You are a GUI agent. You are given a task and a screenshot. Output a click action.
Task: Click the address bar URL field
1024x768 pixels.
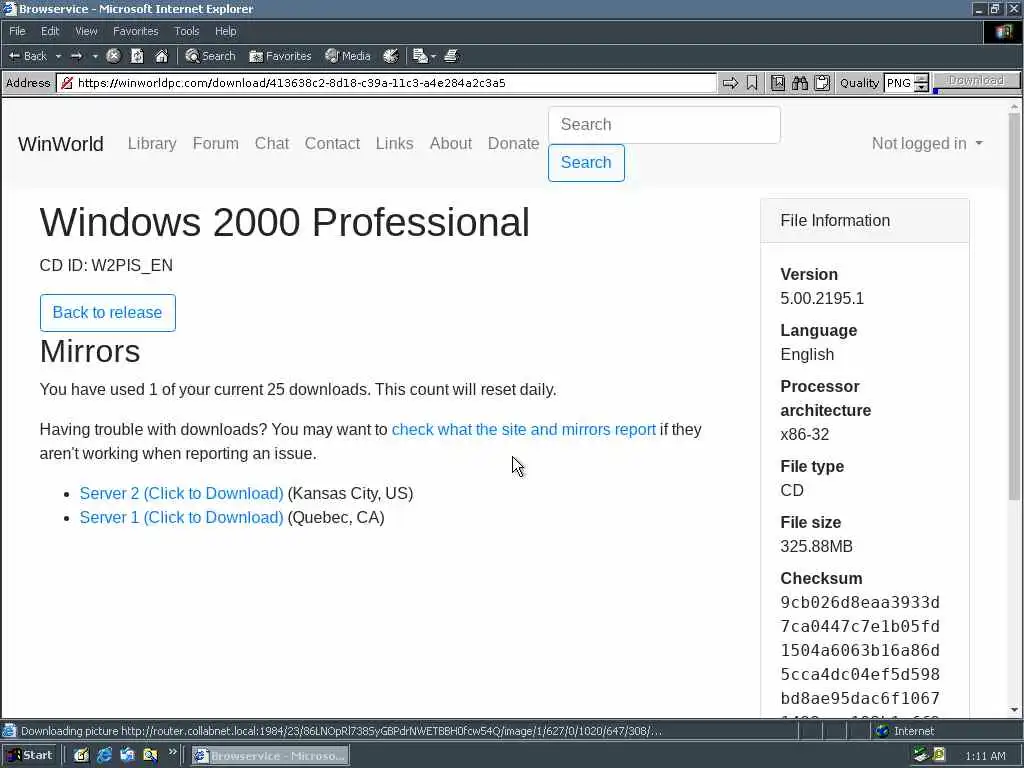click(396, 83)
